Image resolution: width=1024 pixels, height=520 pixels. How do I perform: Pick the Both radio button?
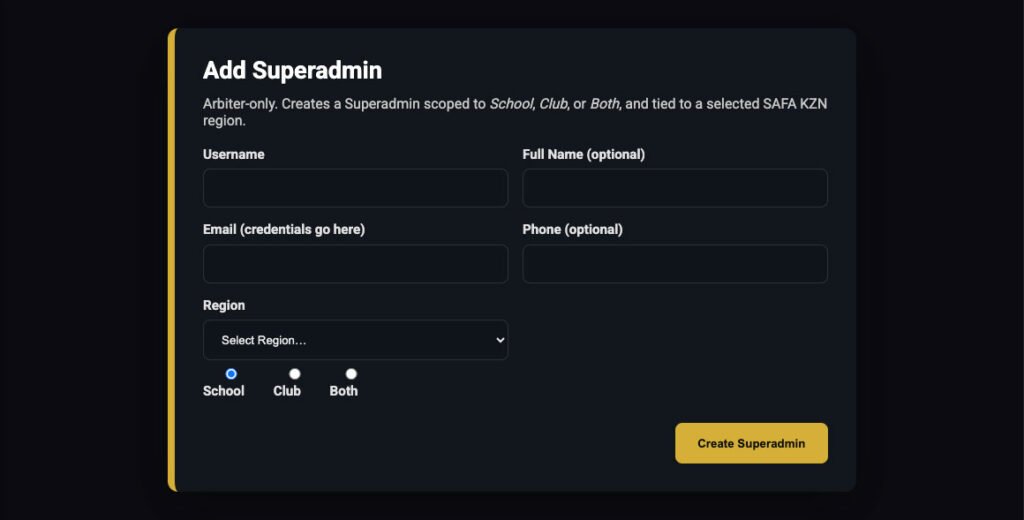351,374
